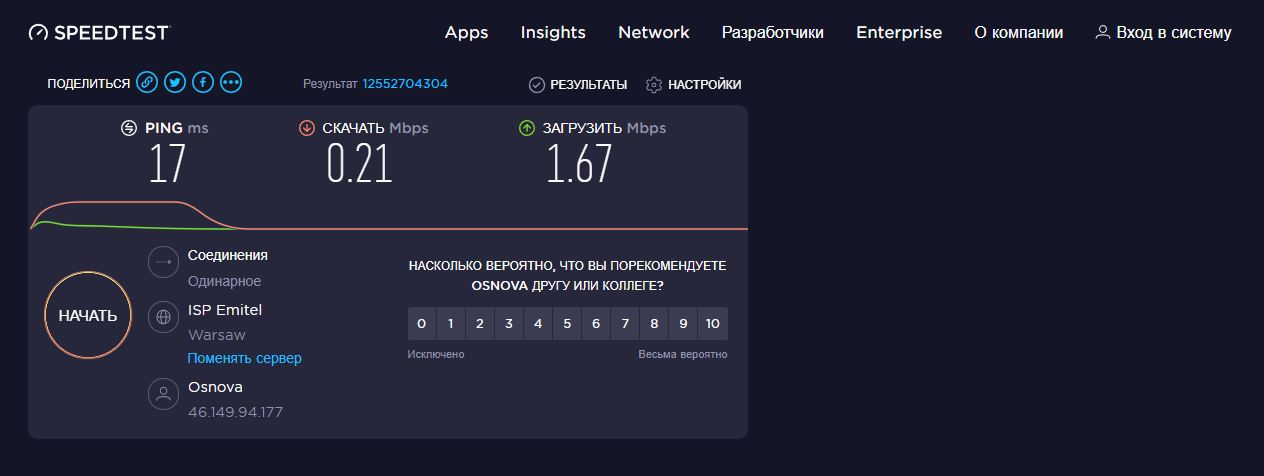
Task: Open Настройки settings
Action: point(694,85)
